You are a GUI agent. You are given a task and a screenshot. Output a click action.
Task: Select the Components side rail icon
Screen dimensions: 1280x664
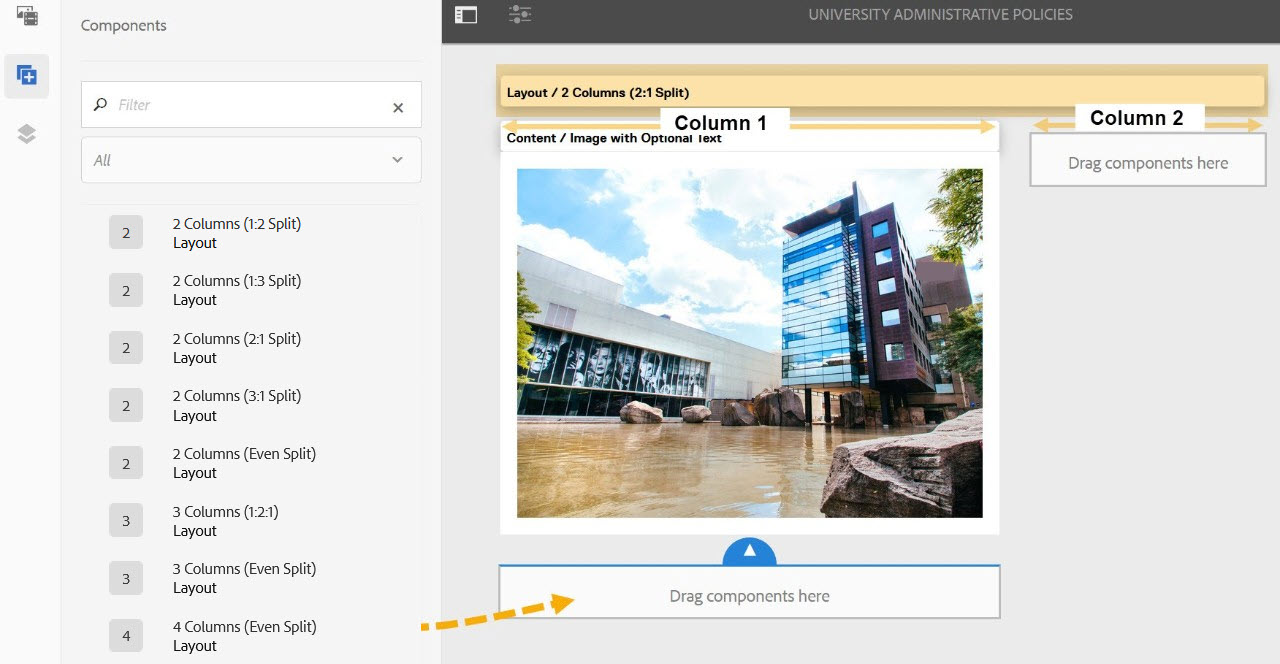pos(27,75)
